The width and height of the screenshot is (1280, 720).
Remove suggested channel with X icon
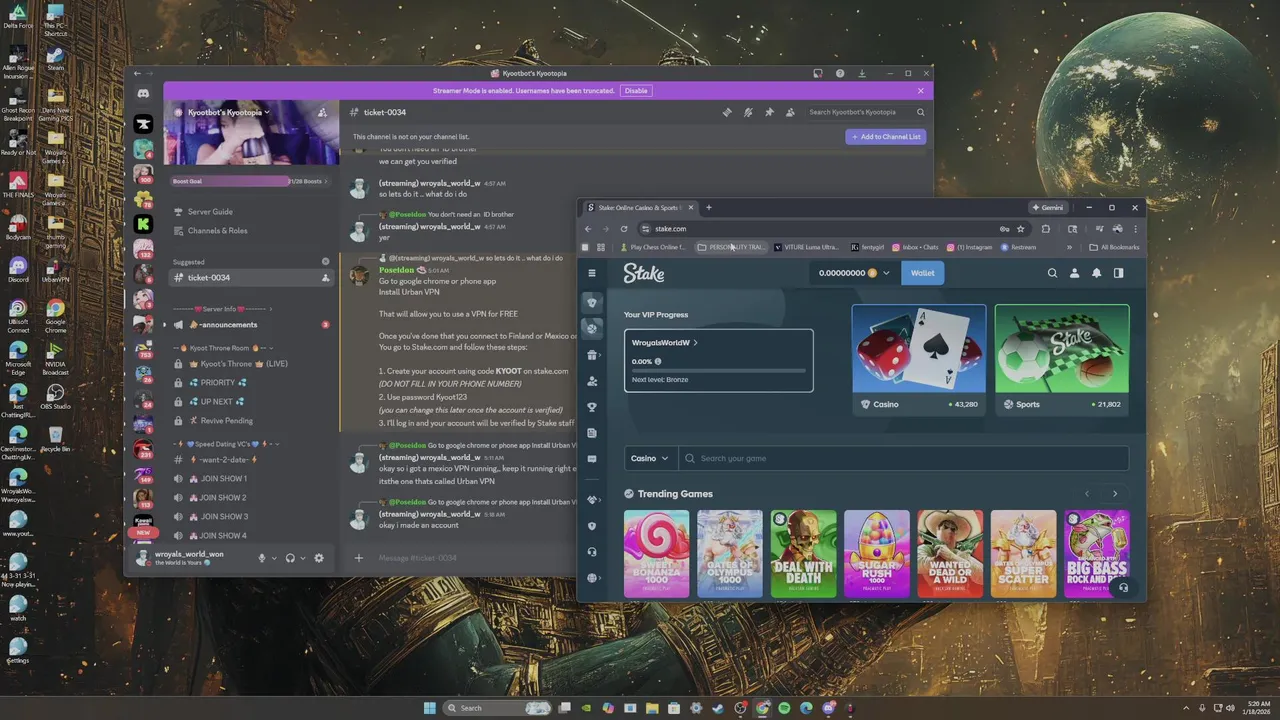click(325, 261)
